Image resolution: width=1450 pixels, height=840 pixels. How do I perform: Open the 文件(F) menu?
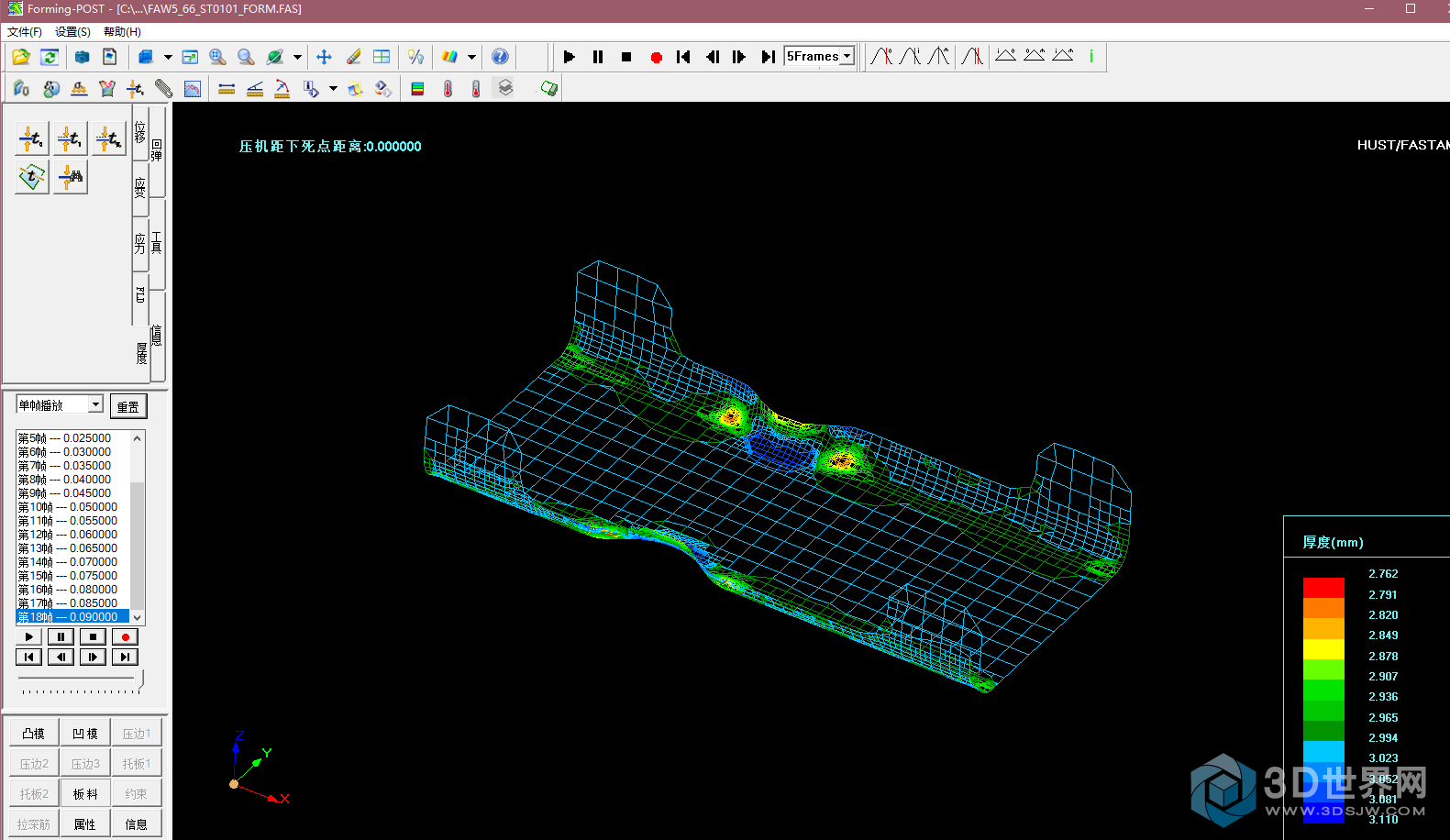[25, 32]
